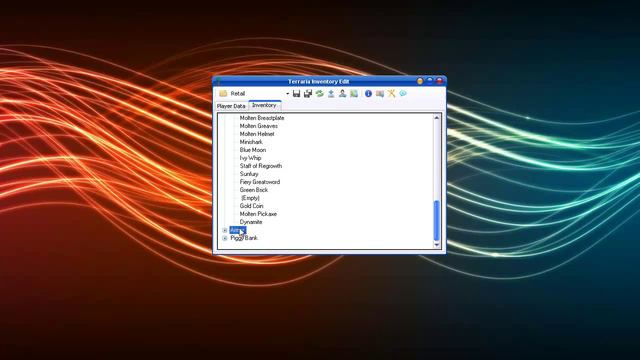This screenshot has width=640, height=360.
Task: Click the light blue round icon
Action: point(403,93)
